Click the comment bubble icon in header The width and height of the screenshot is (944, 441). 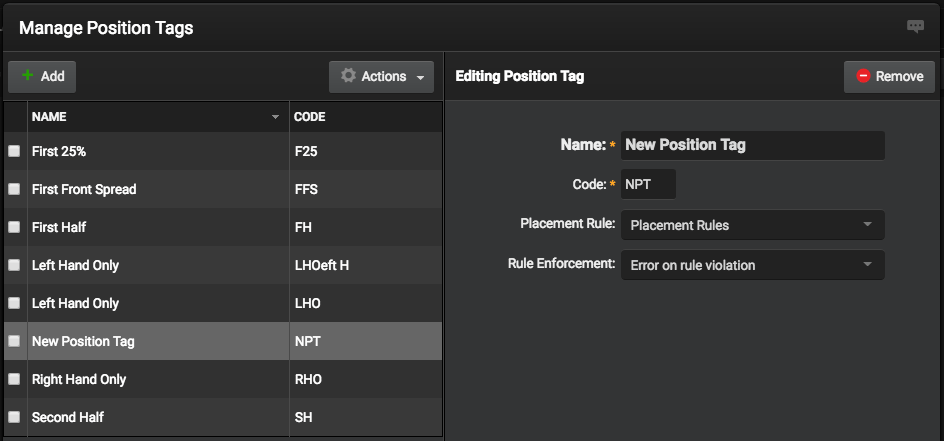[x=915, y=27]
